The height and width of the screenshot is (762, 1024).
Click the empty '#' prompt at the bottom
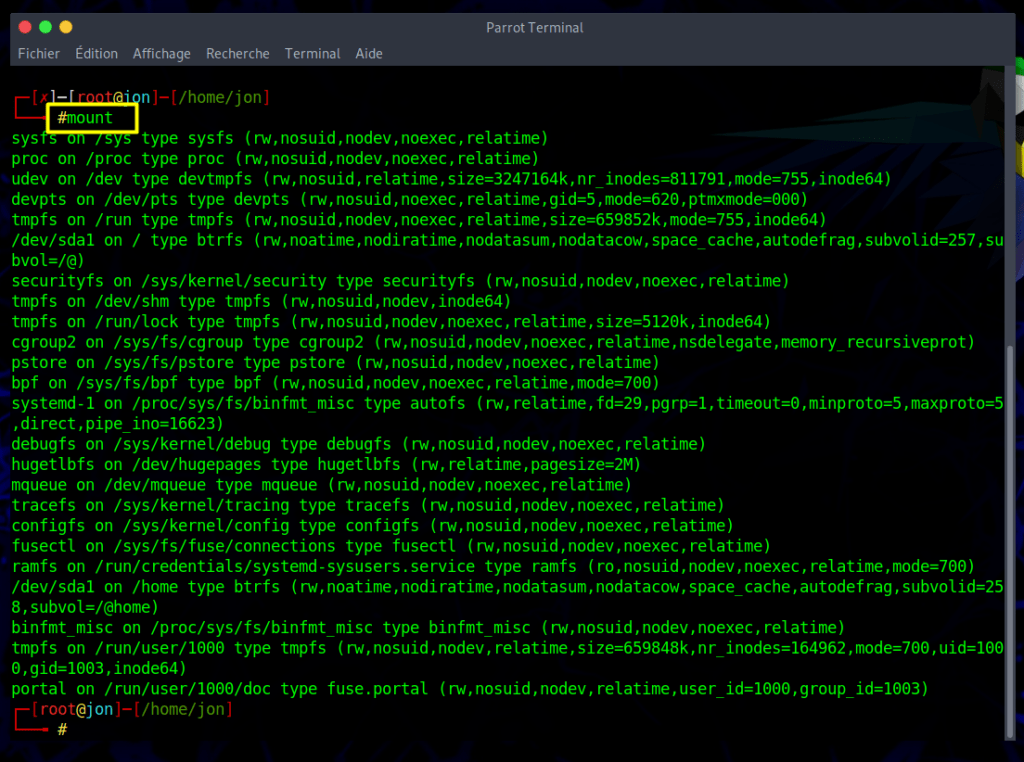(x=62, y=729)
